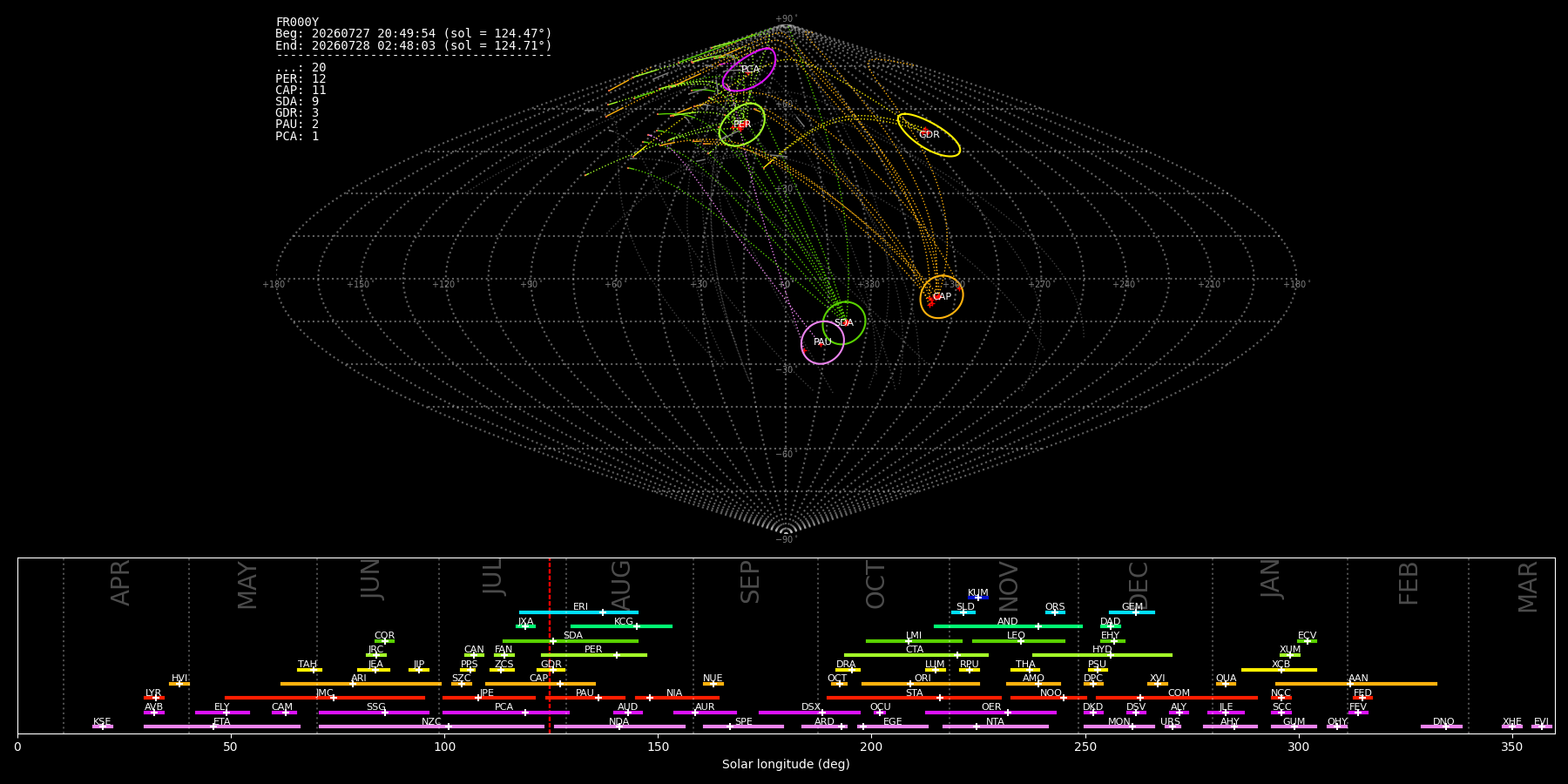Click the CAP radiant circle marker
Image resolution: width=1568 pixels, height=784 pixels.
[x=942, y=297]
